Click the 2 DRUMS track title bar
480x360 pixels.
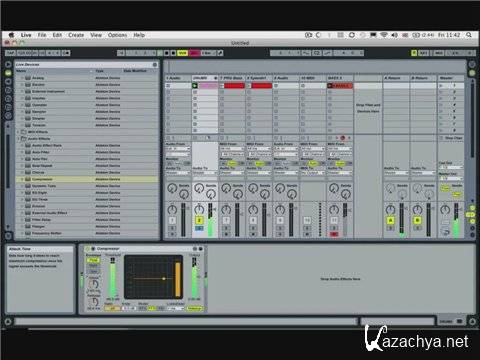point(205,78)
